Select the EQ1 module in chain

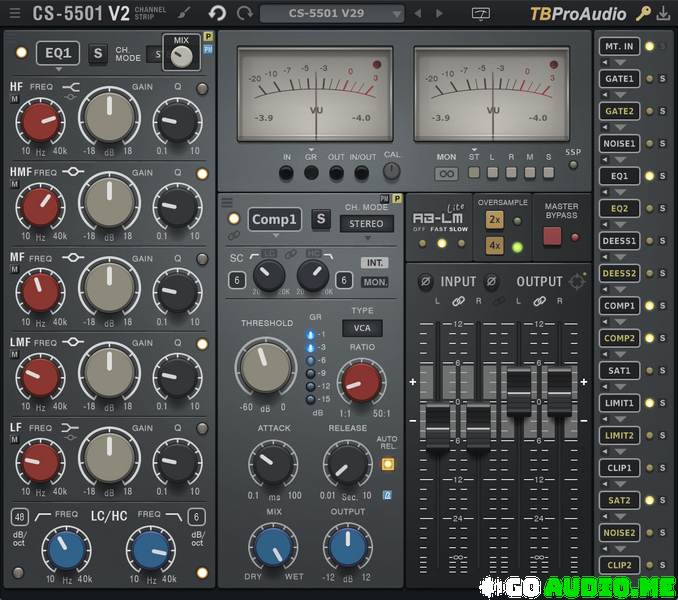(619, 176)
